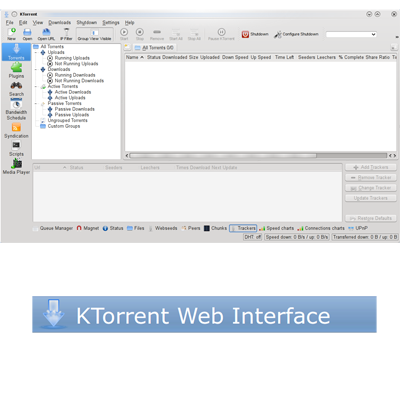Select All Torrents in group tree

pyautogui.click(x=49, y=47)
